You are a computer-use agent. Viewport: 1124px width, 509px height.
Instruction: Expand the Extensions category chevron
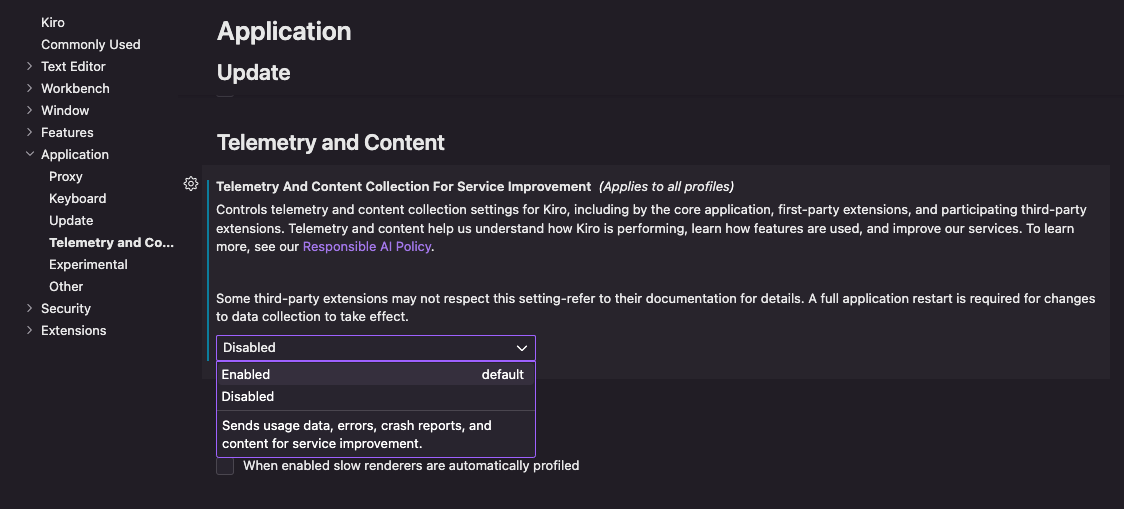(29, 330)
